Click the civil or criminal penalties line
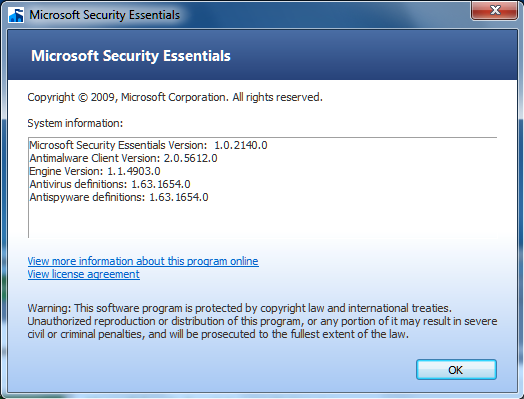The height and width of the screenshot is (399, 524). pos(218,334)
